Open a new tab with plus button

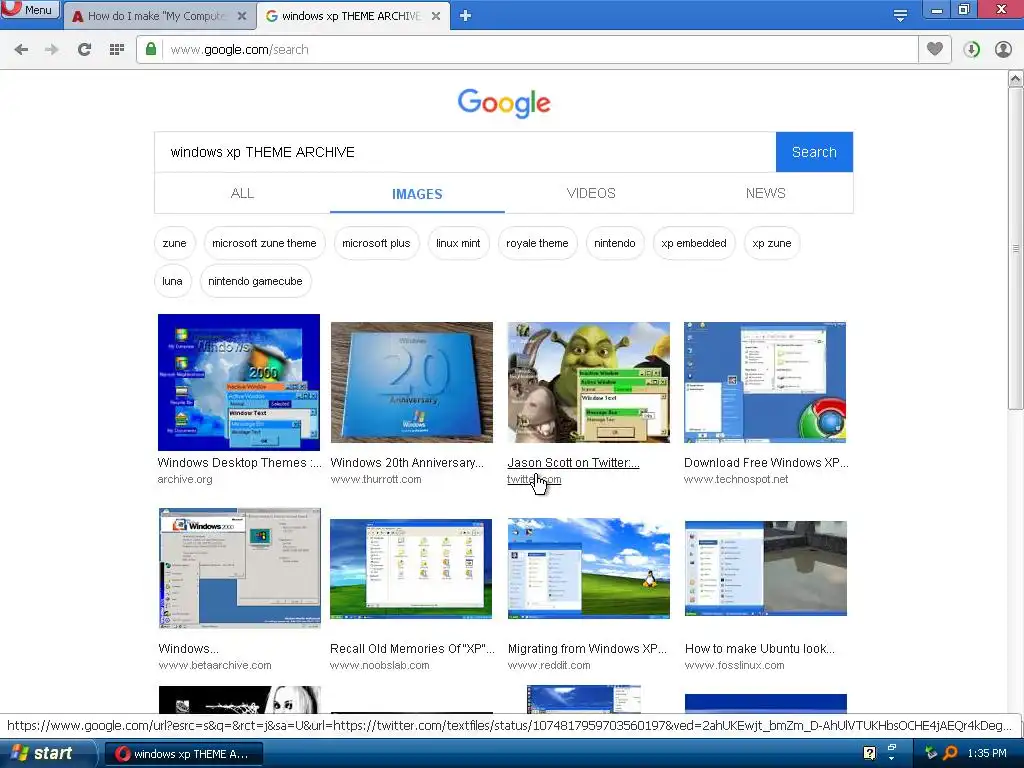466,16
